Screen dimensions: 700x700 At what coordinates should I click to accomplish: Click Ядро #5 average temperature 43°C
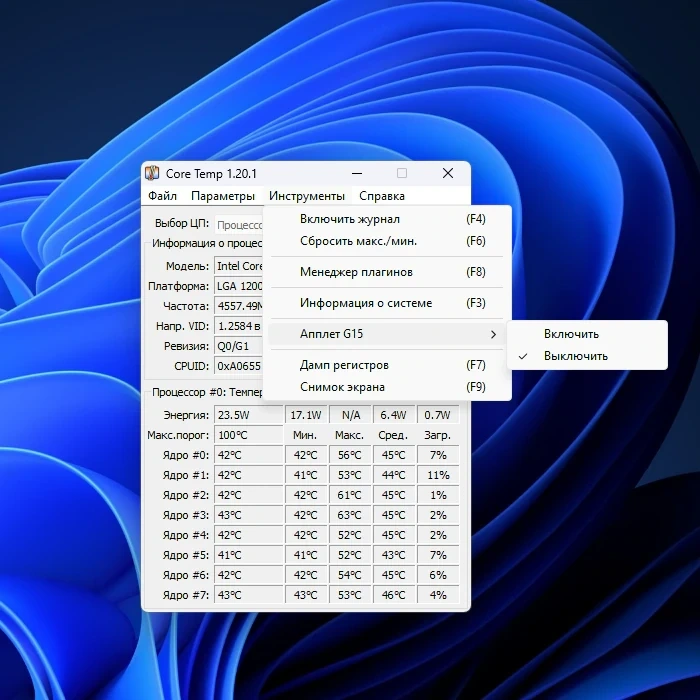pyautogui.click(x=394, y=555)
